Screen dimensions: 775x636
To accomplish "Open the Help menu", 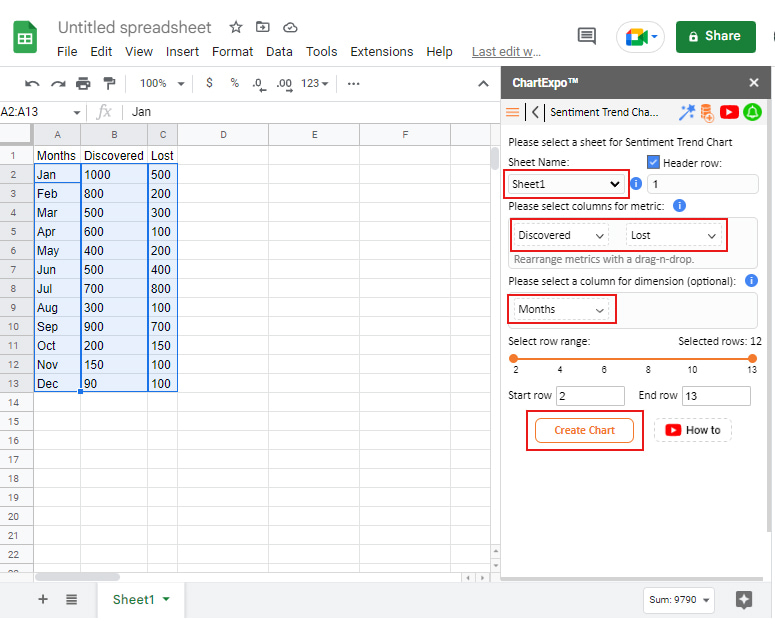I will coord(439,51).
